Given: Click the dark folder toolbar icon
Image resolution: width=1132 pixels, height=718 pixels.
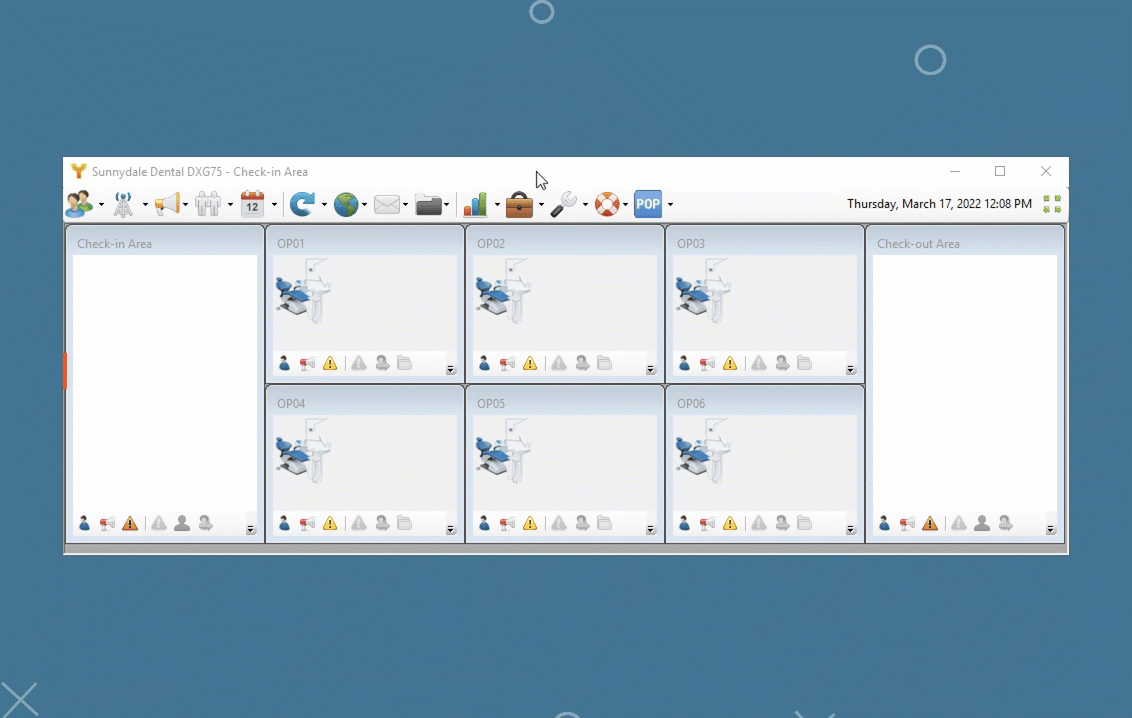Looking at the screenshot, I should click(x=429, y=206).
